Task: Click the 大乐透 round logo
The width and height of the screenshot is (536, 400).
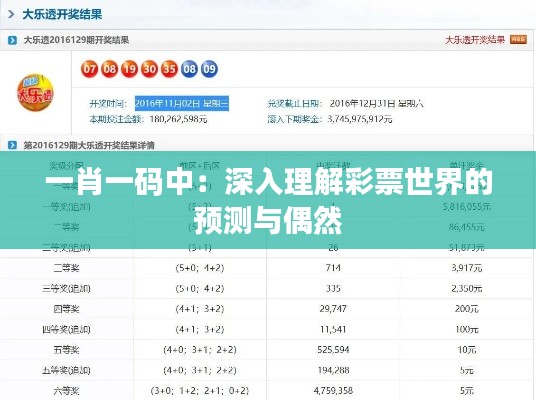Action: [x=35, y=93]
